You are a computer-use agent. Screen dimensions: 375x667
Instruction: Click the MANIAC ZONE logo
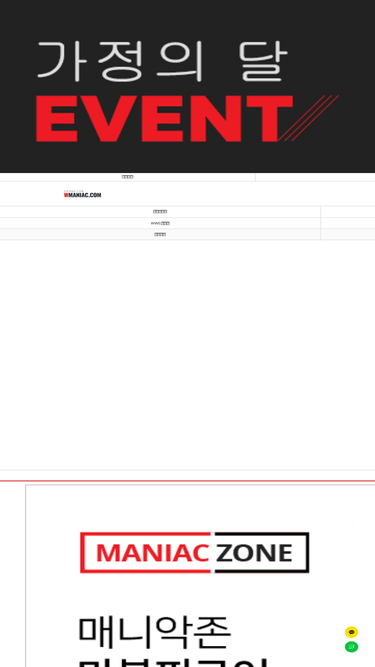(194, 553)
